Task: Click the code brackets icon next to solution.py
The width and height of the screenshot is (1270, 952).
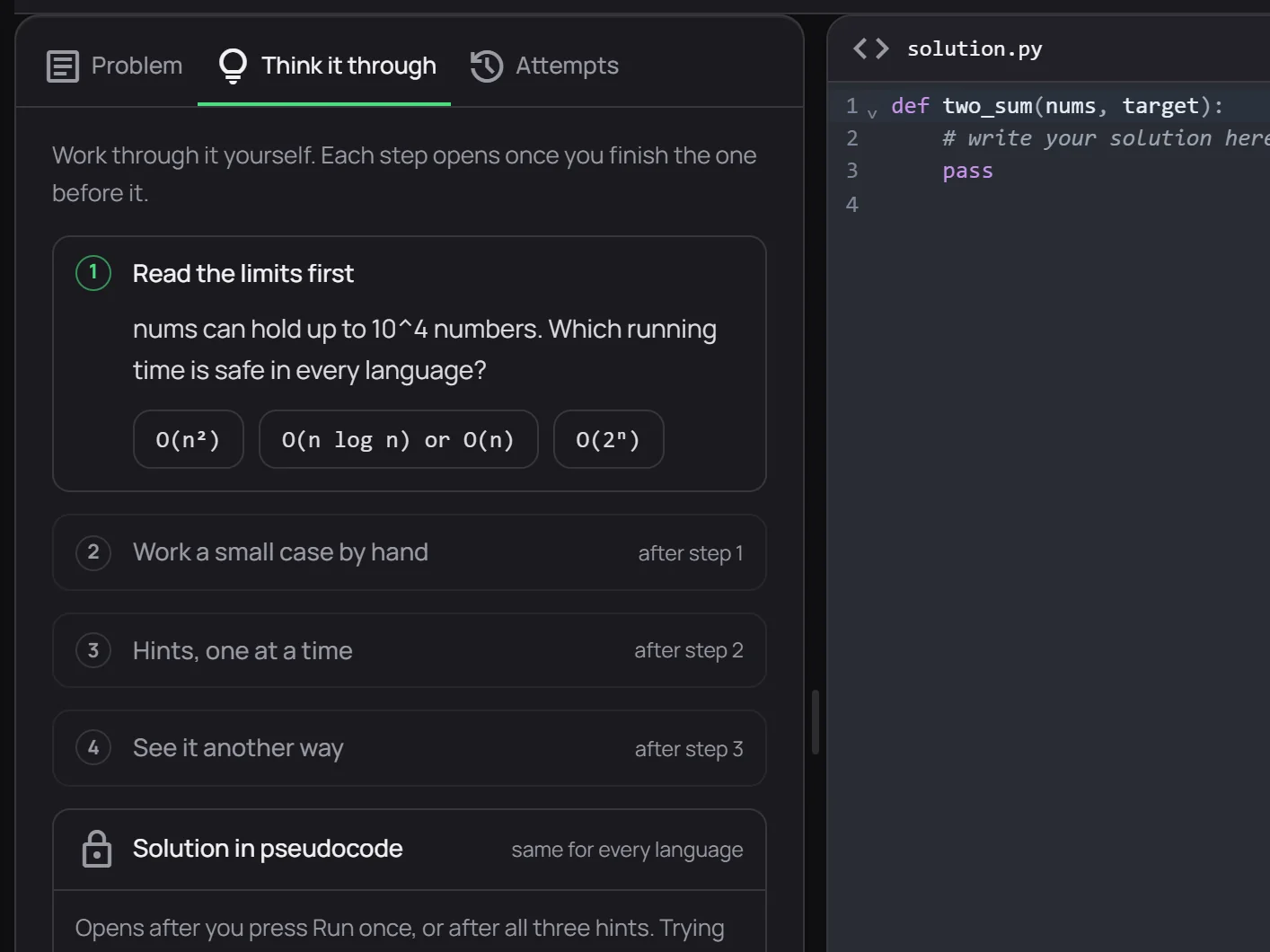Action: (x=870, y=48)
